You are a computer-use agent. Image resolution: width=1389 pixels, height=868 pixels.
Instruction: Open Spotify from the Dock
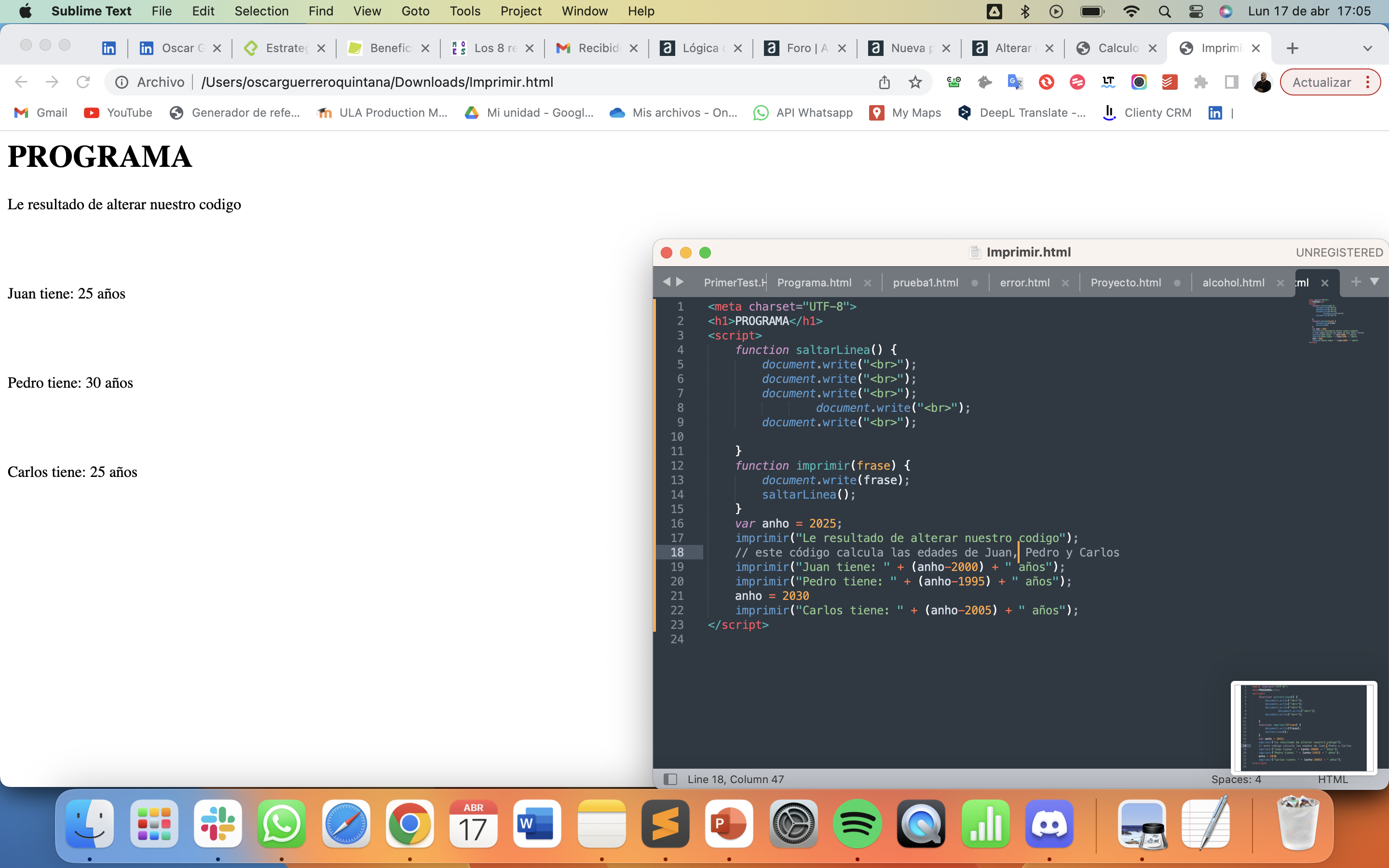pos(857,824)
